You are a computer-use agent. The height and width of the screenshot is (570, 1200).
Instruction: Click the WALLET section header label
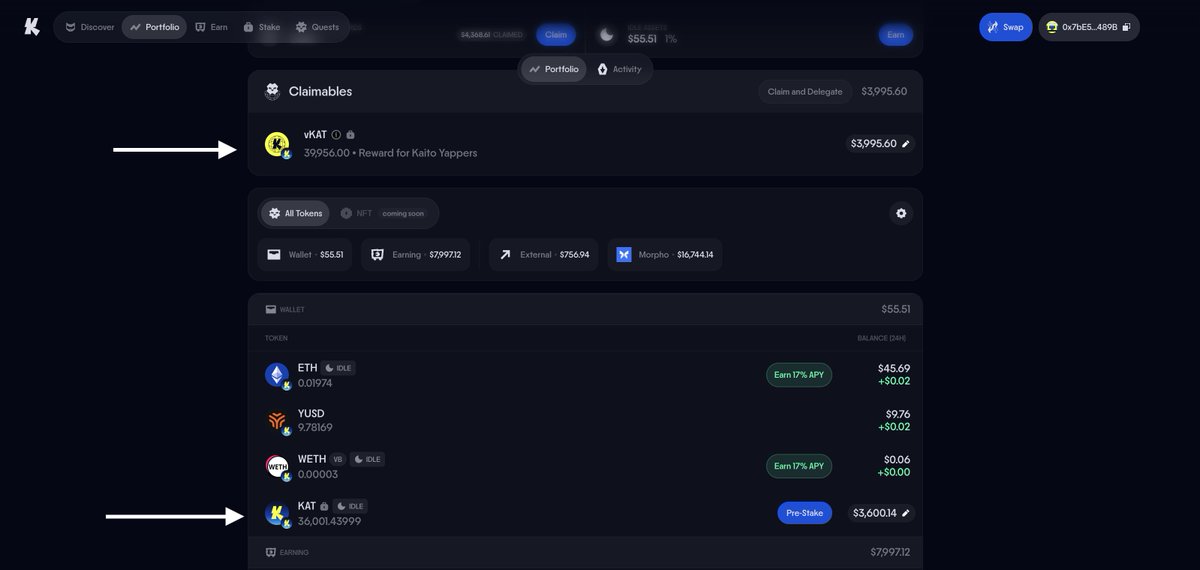click(x=285, y=310)
